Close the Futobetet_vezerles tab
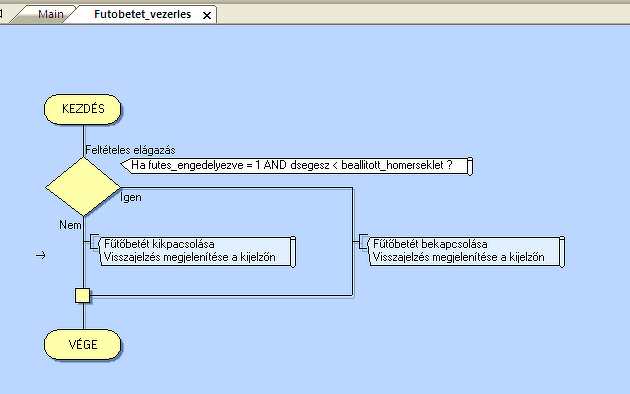 click(207, 15)
